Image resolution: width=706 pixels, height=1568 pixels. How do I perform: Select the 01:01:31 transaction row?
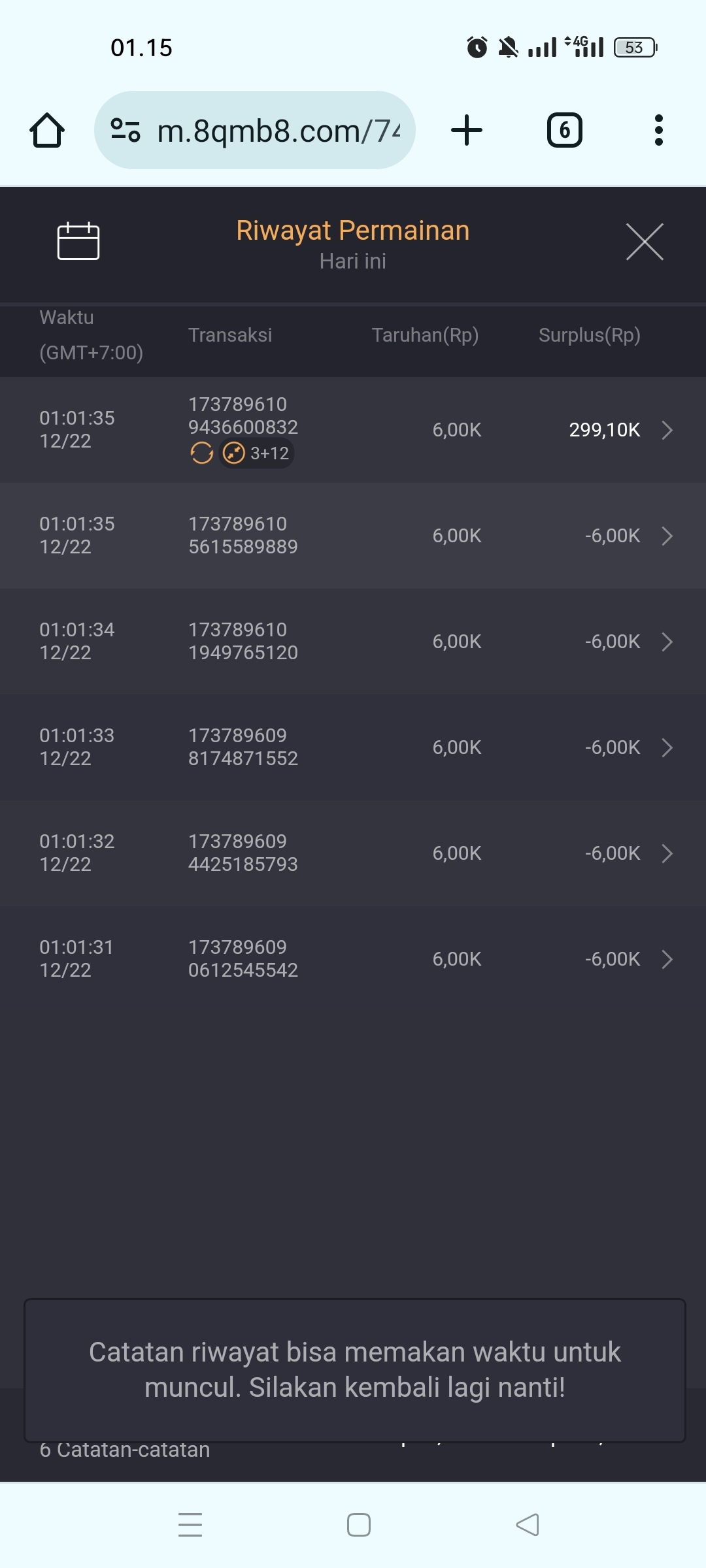click(353, 959)
